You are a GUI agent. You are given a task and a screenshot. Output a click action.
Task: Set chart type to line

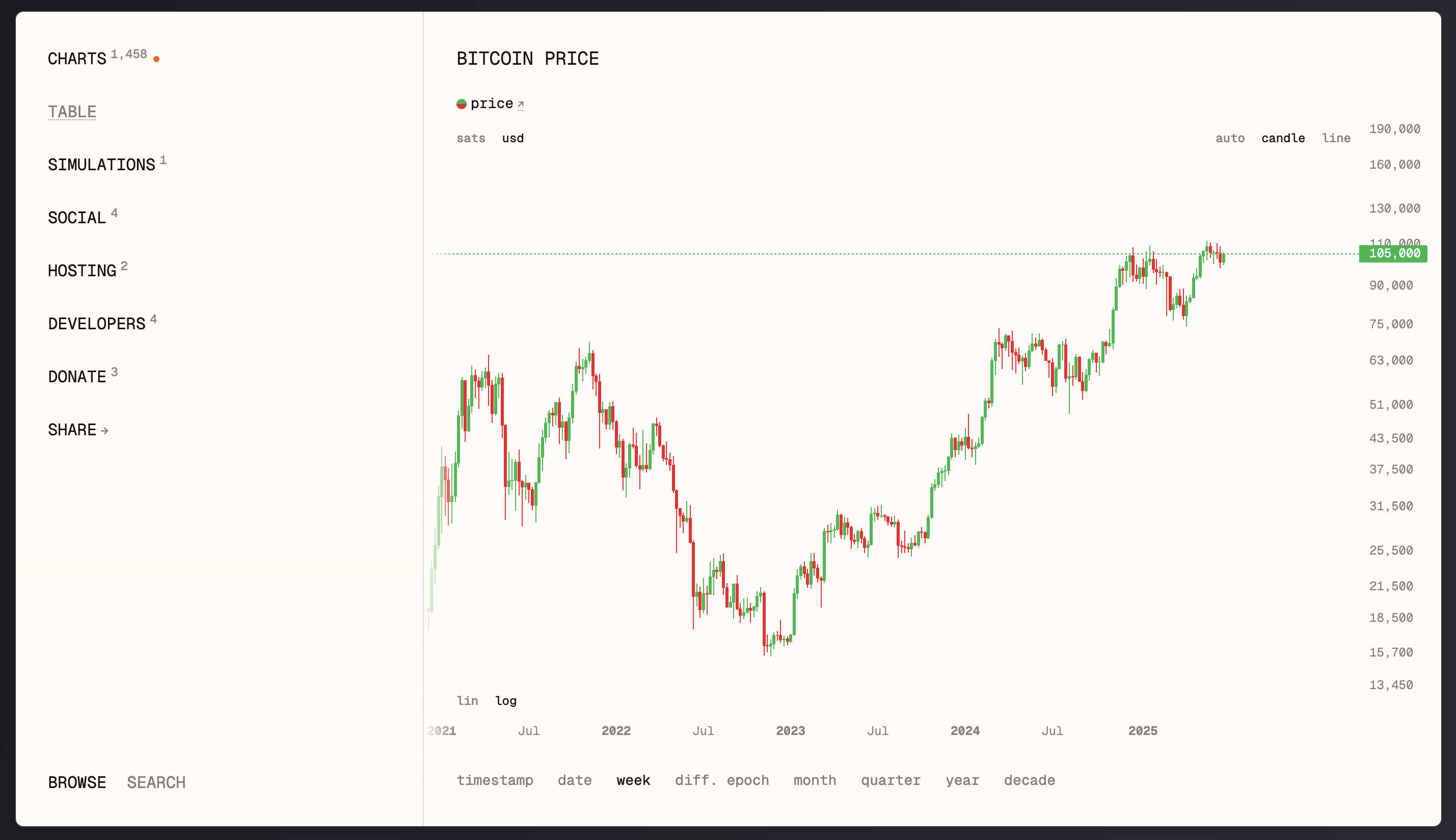click(1336, 138)
